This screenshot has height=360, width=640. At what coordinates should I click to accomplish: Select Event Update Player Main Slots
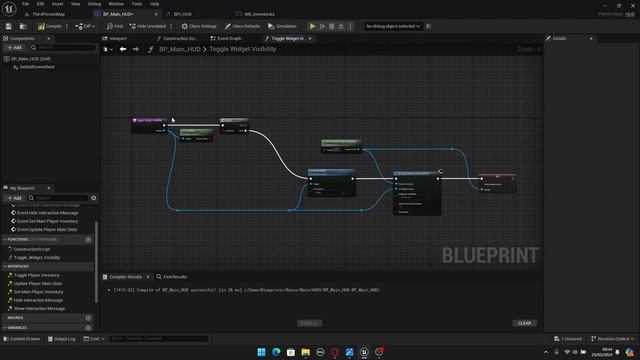click(x=47, y=229)
